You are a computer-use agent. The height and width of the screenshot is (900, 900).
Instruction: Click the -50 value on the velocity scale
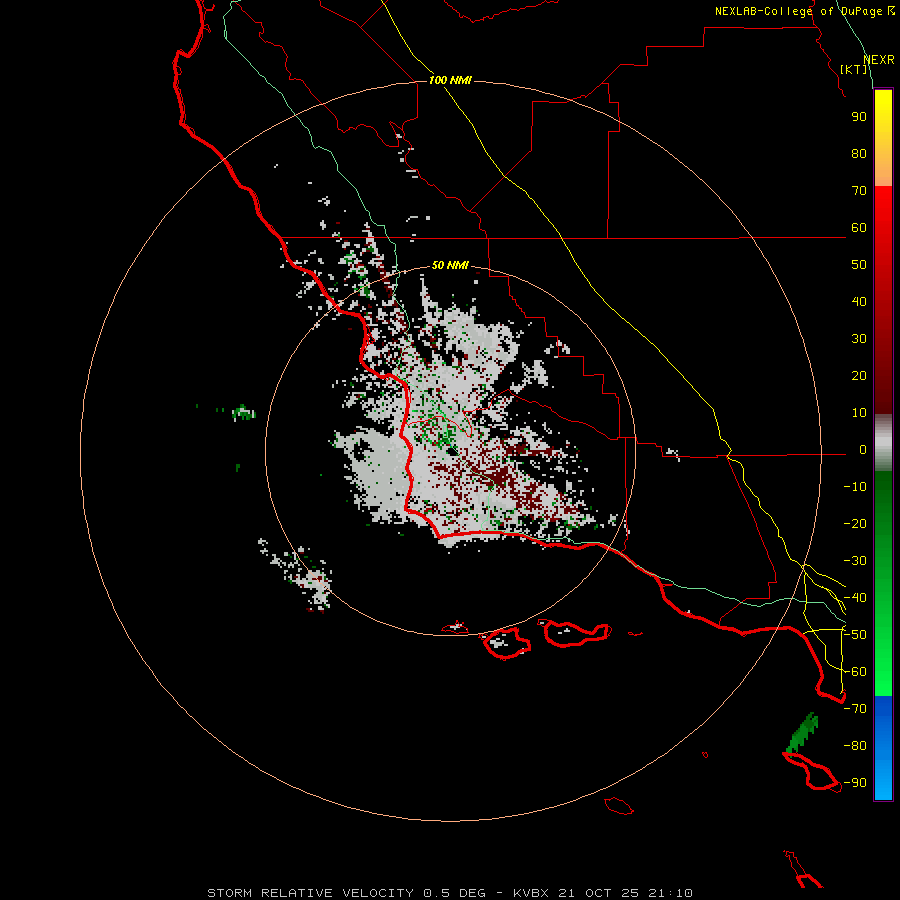tap(855, 635)
